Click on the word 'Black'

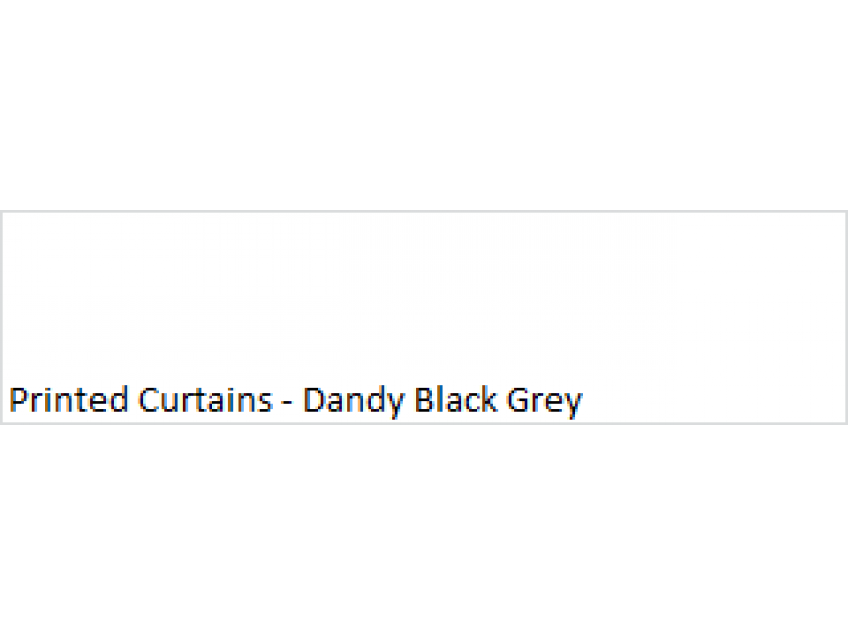[x=456, y=399]
